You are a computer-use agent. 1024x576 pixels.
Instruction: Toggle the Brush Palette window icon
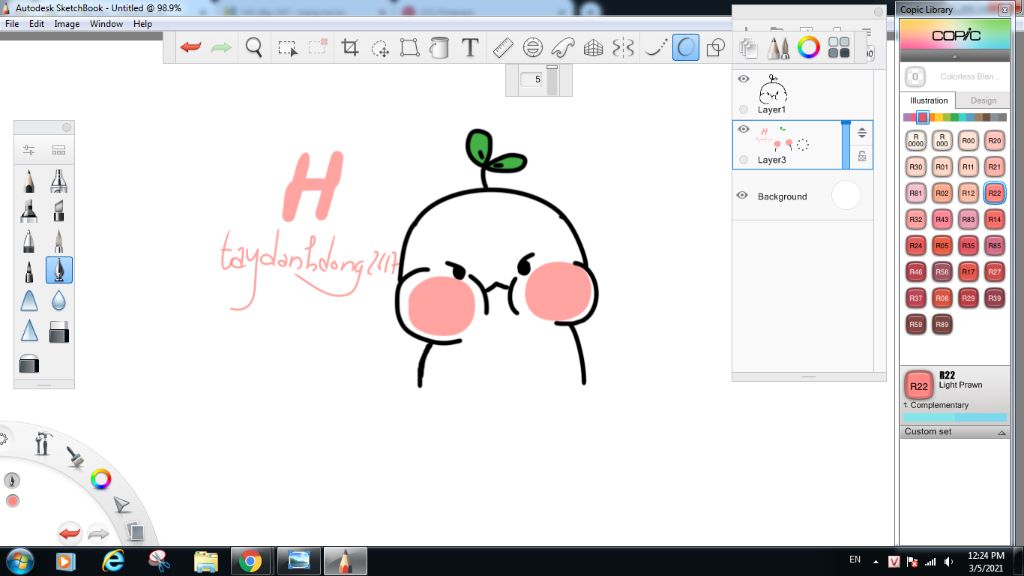[x=778, y=47]
